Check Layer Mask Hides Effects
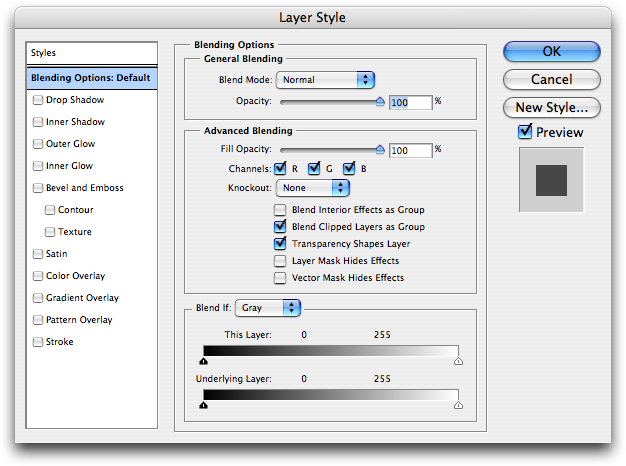 pos(280,261)
